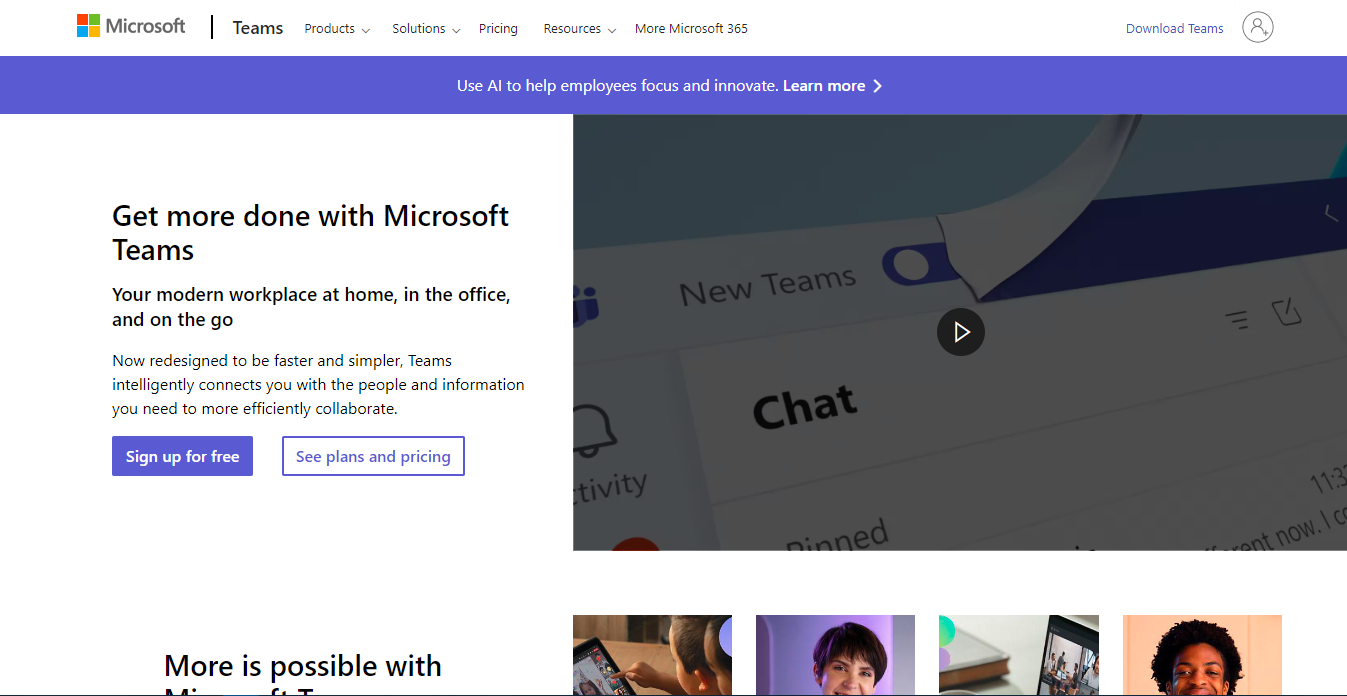The image size is (1347, 696).
Task: Click the Now redesigned to be faster paragraph
Action: coord(318,385)
